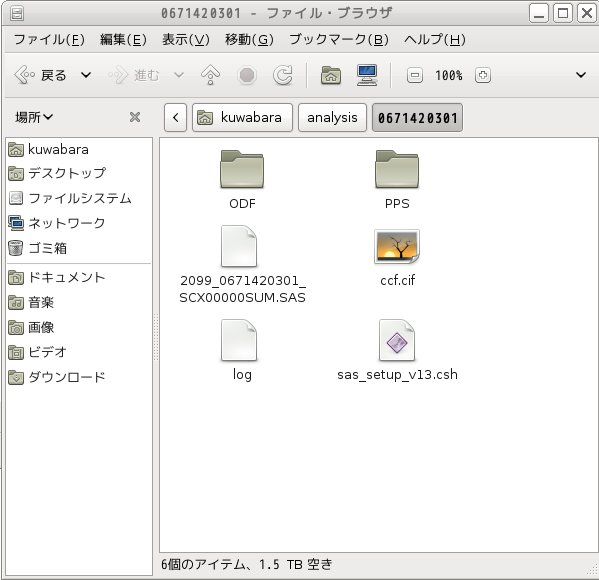The height and width of the screenshot is (580, 599).
Task: Select the PPS folder
Action: coord(397,180)
